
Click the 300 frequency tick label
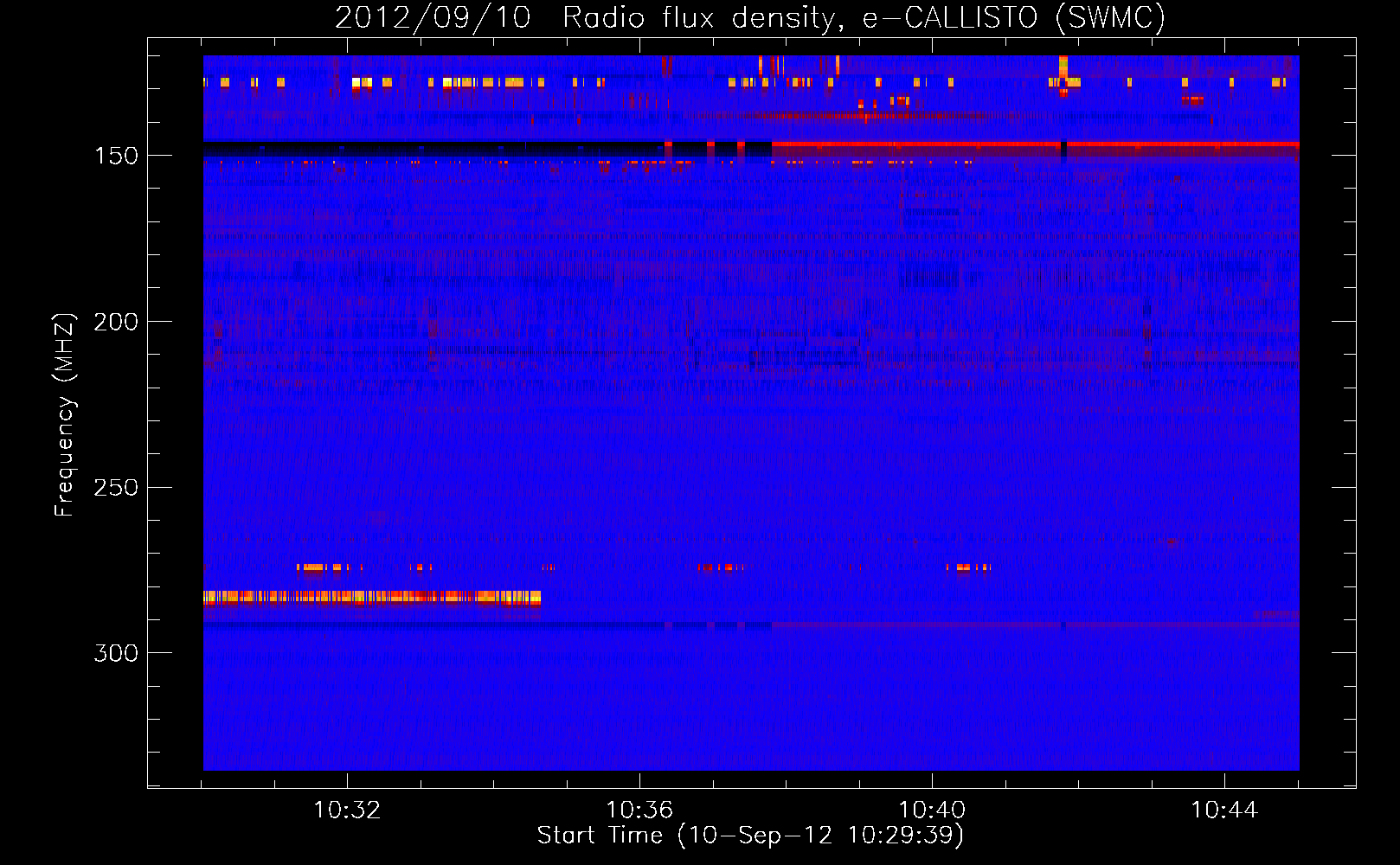click(116, 653)
